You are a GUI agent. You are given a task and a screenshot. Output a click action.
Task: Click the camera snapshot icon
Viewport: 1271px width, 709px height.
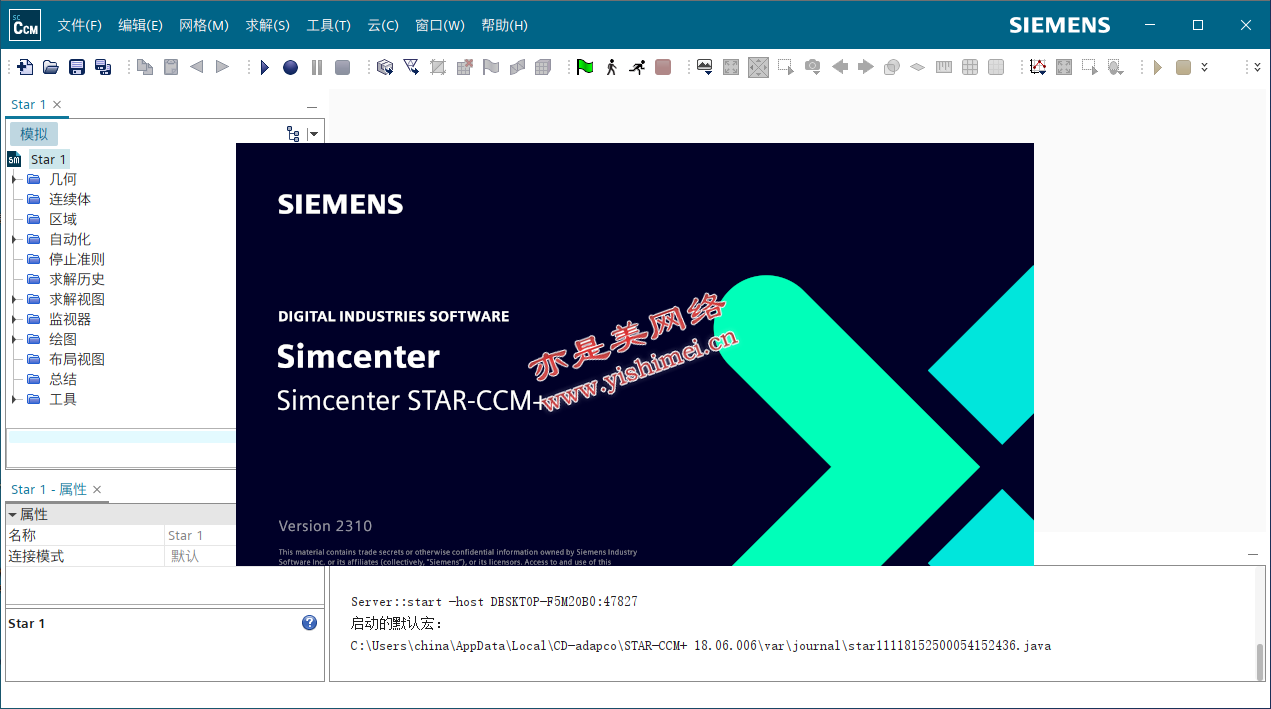pos(813,67)
